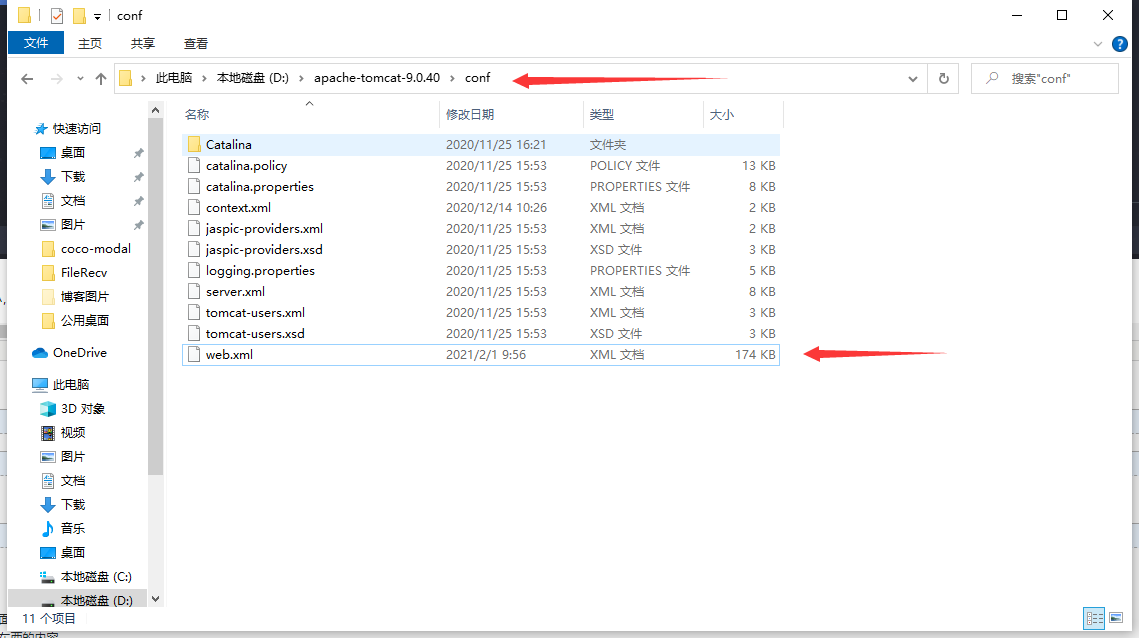Open the address bar history dropdown
1139x638 pixels.
912,78
